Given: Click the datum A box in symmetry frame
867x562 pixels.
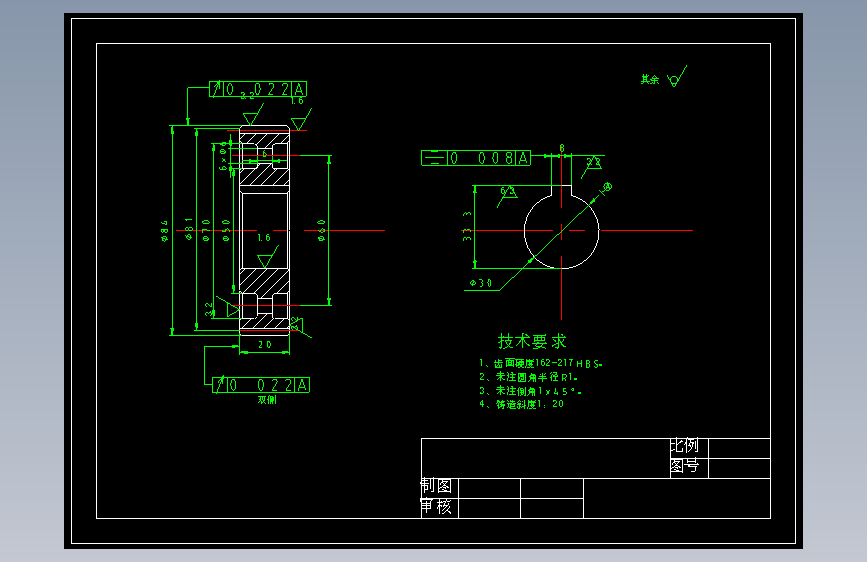Looking at the screenshot, I should click(523, 158).
